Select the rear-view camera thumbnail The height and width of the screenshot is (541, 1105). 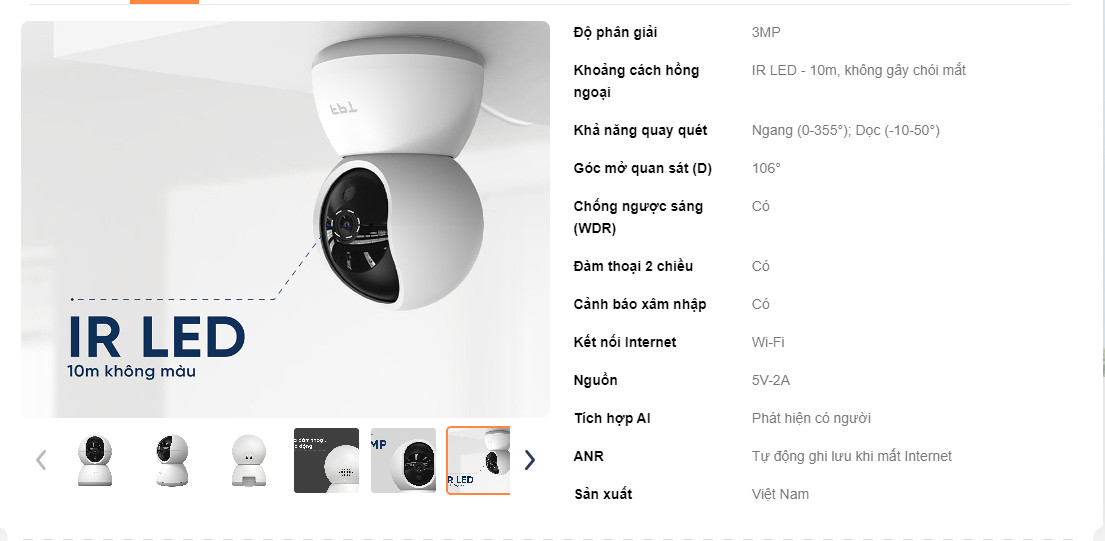249,460
